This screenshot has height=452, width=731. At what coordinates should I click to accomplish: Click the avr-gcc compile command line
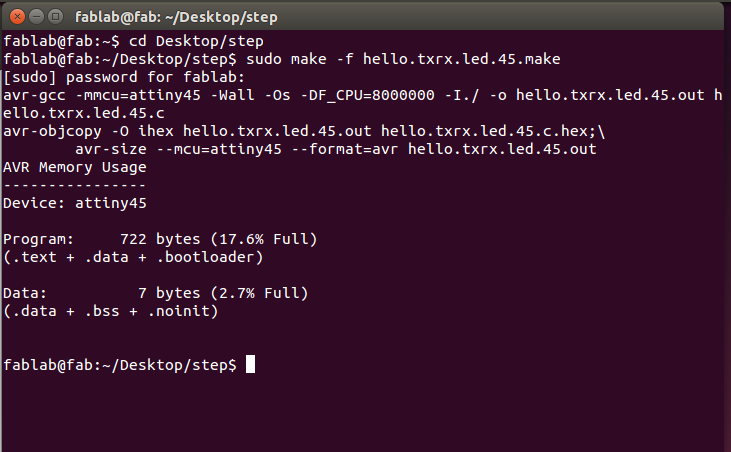363,104
